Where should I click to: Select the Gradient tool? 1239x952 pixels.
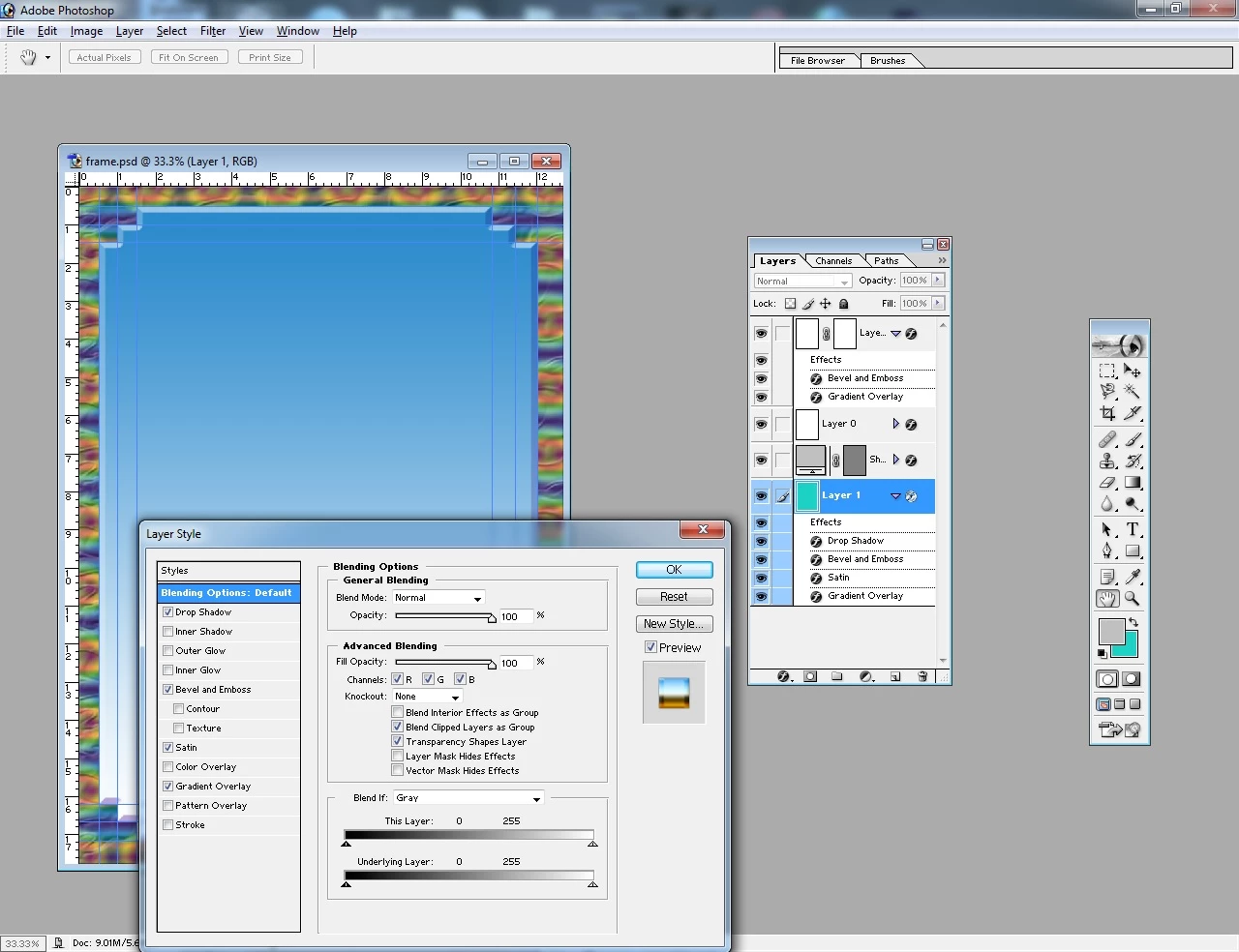pos(1133,482)
